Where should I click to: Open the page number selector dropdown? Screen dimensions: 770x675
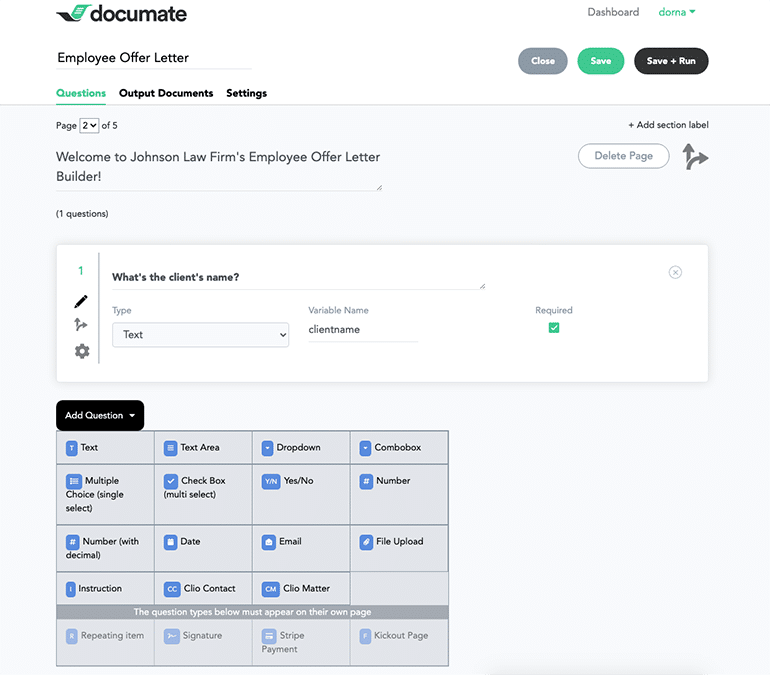(x=89, y=126)
